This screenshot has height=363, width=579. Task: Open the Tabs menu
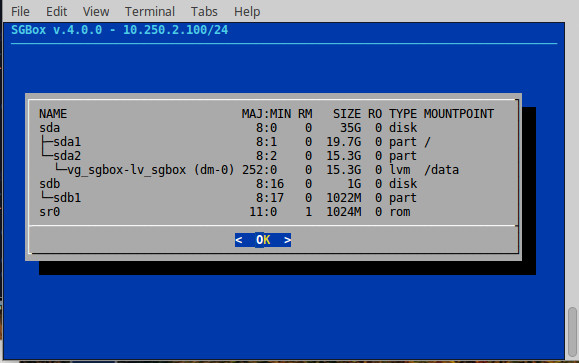pos(204,11)
